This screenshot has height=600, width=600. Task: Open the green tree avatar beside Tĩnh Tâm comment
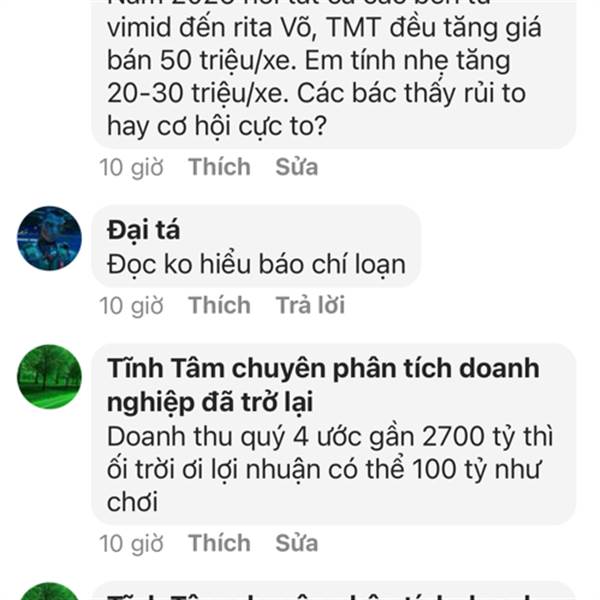(49, 377)
